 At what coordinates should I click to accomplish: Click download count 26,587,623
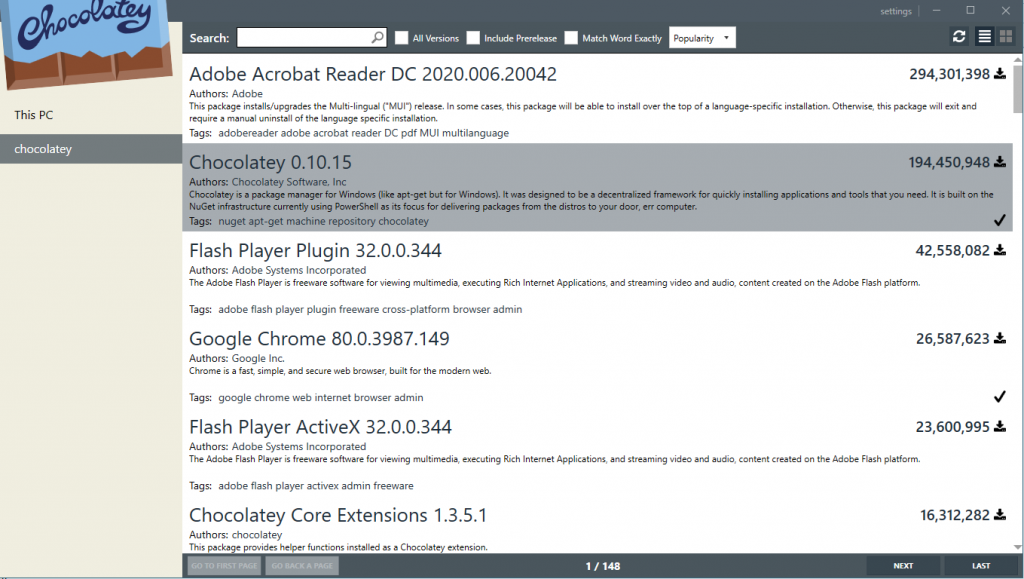click(x=953, y=338)
